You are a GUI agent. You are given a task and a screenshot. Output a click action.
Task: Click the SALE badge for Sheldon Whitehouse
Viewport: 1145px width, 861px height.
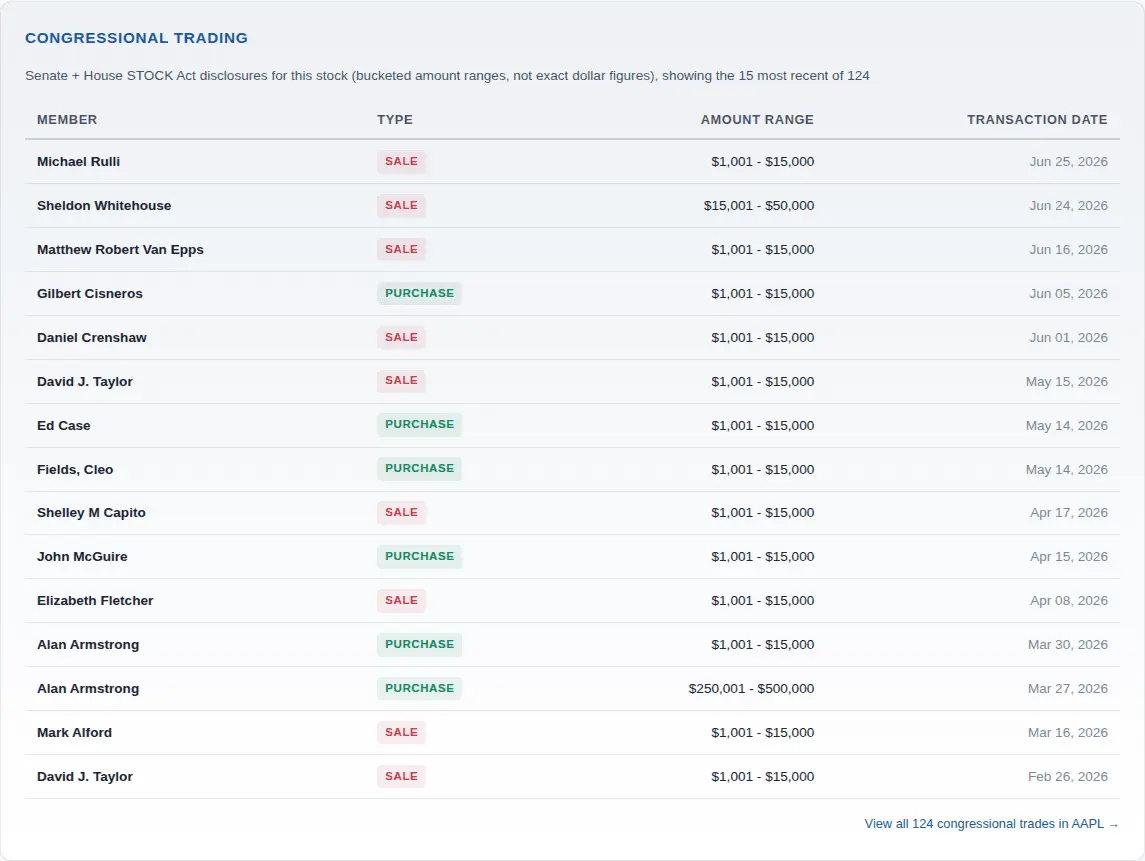pos(402,205)
